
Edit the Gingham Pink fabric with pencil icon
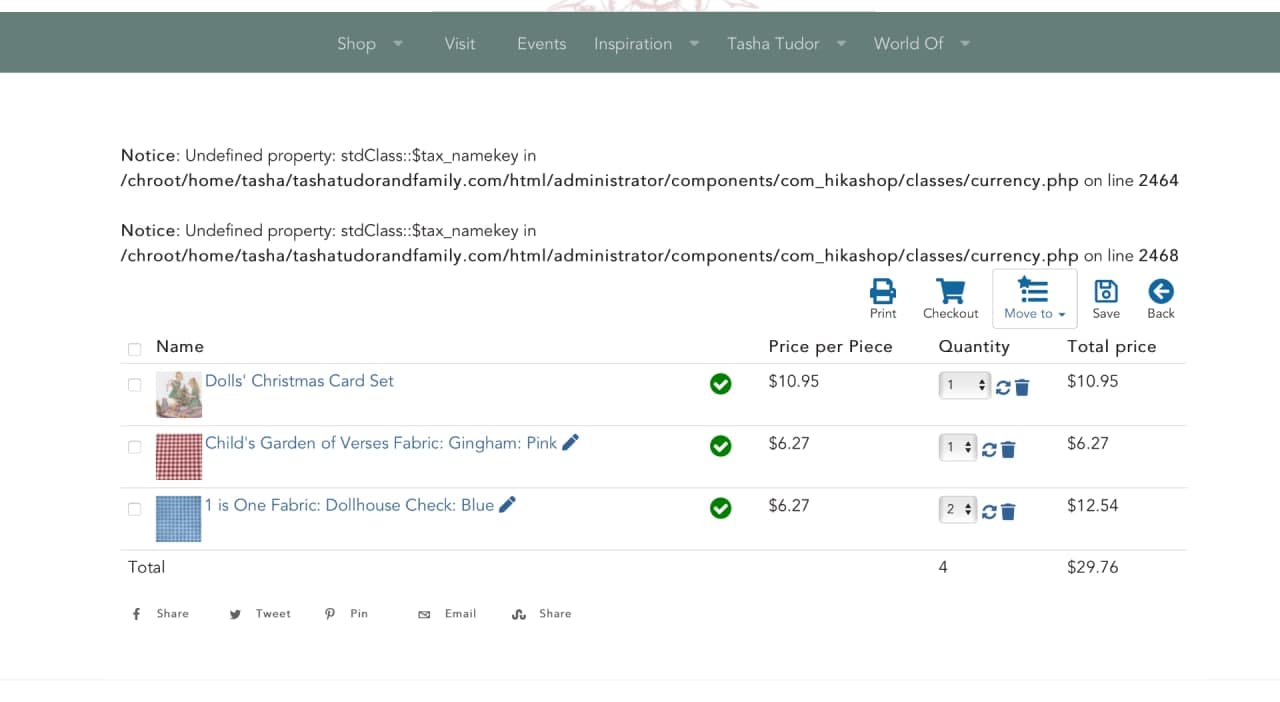click(570, 442)
